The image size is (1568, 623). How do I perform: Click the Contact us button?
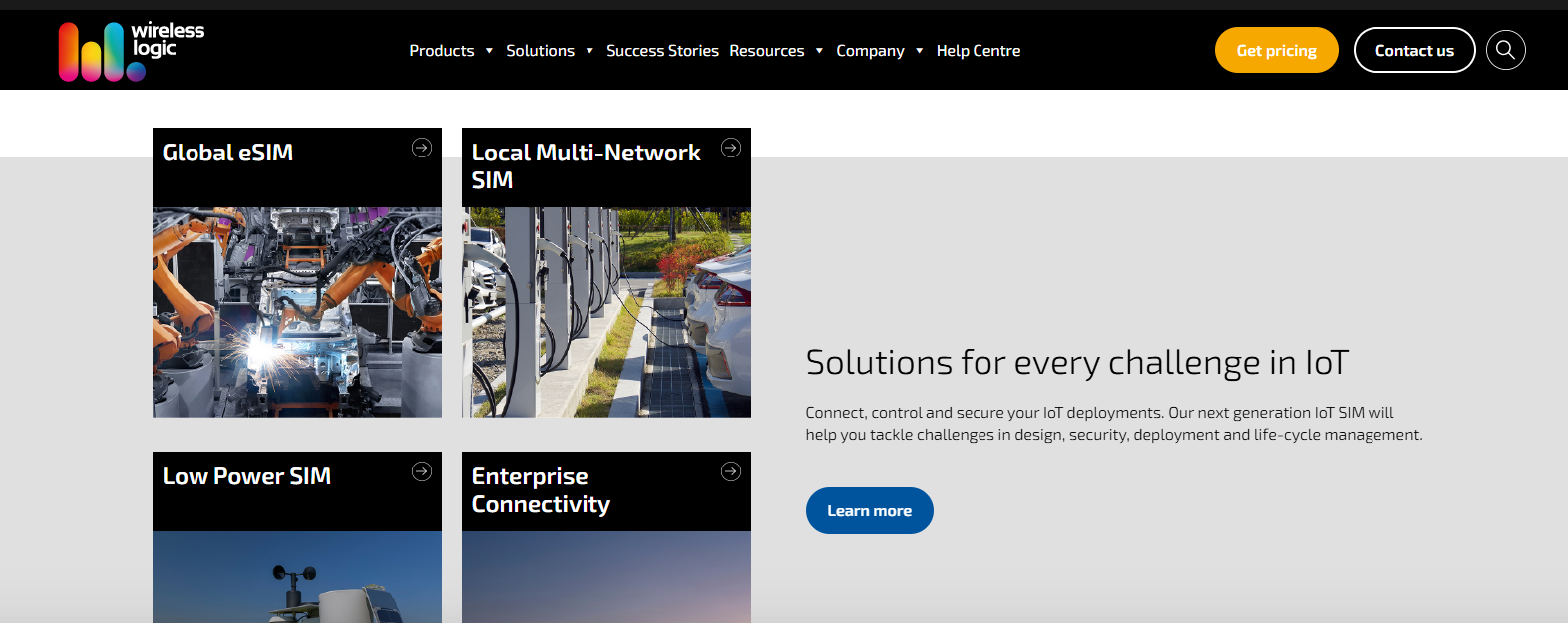(x=1414, y=50)
